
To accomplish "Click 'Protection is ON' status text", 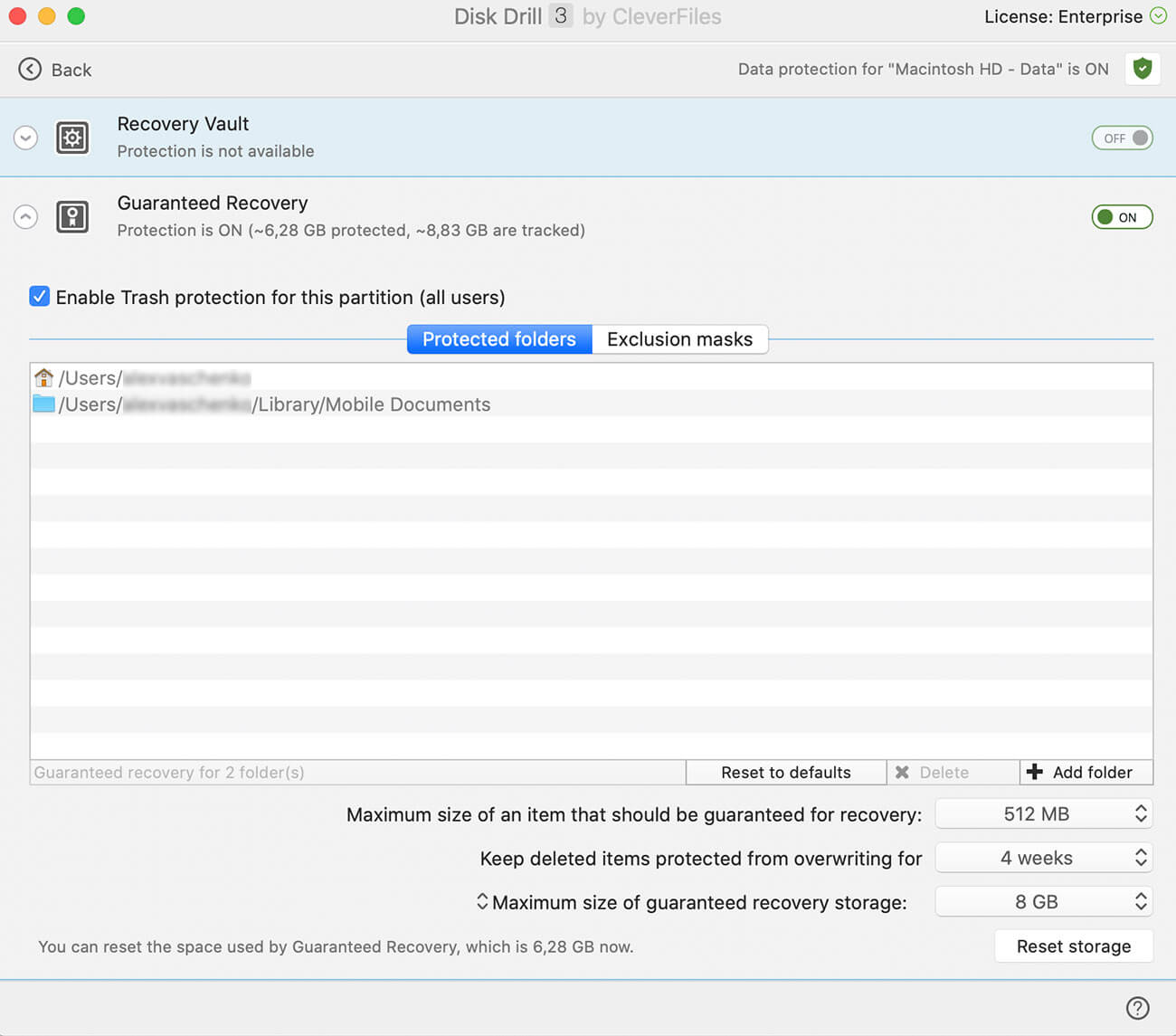I will pos(351,231).
